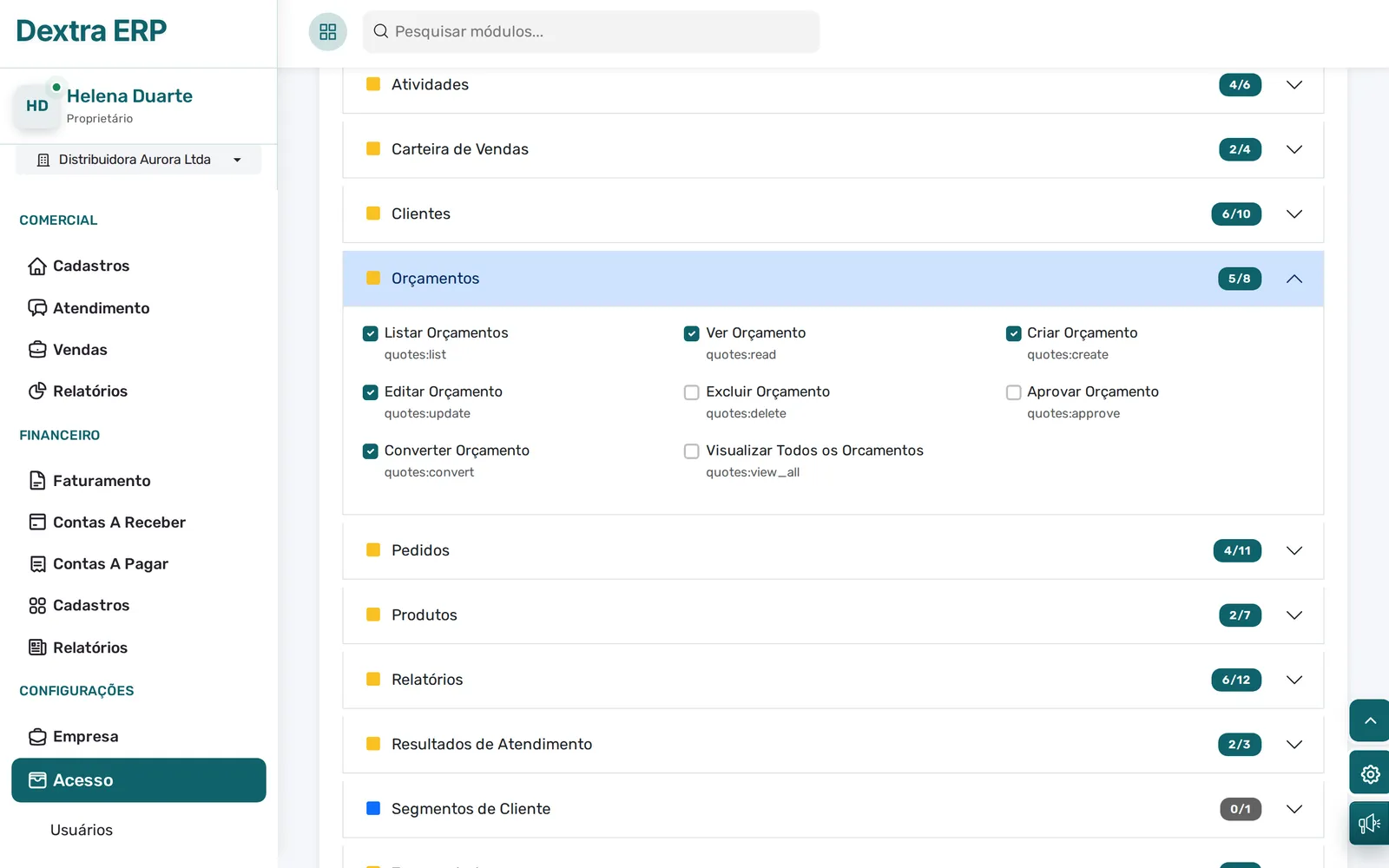Click the Segmentos de Cliente section header
The image size is (1389, 868).
pos(833,809)
